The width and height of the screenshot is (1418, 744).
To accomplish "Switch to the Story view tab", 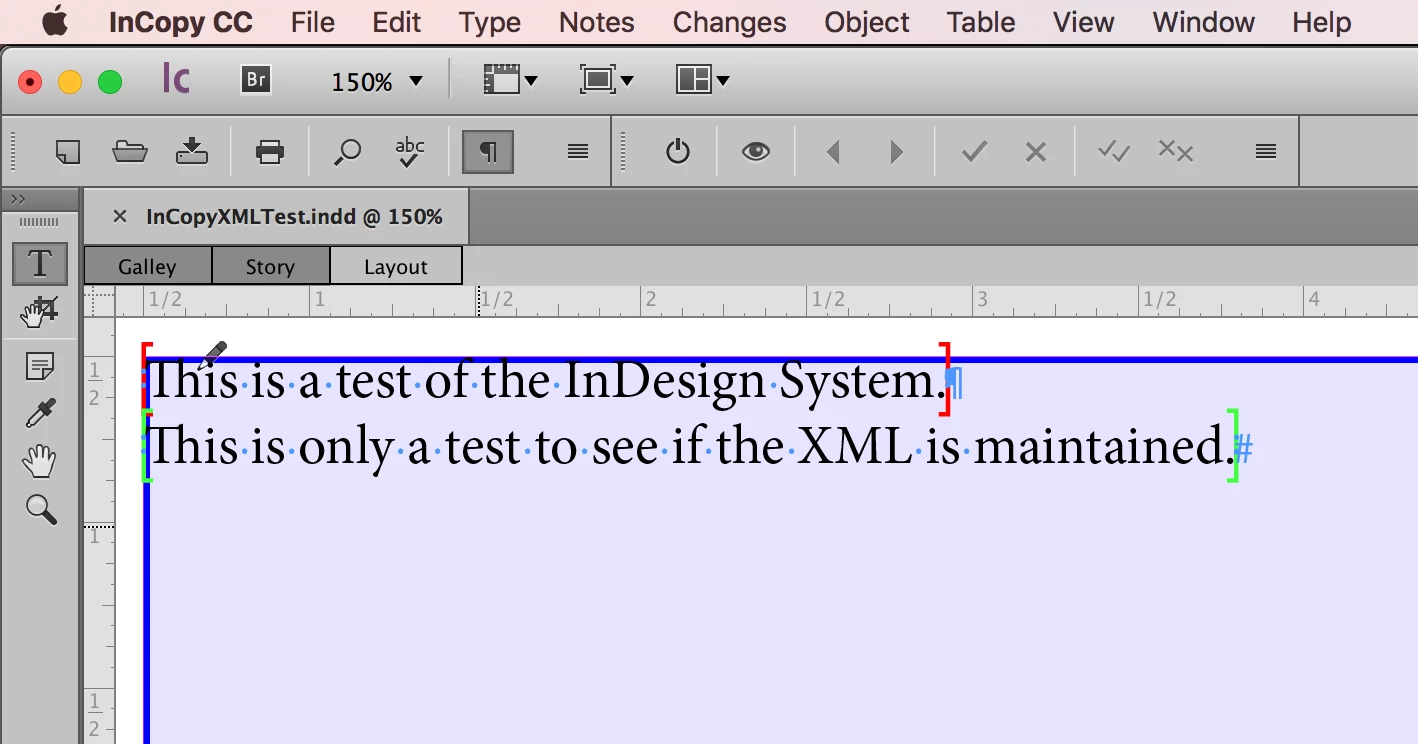I will pyautogui.click(x=270, y=266).
